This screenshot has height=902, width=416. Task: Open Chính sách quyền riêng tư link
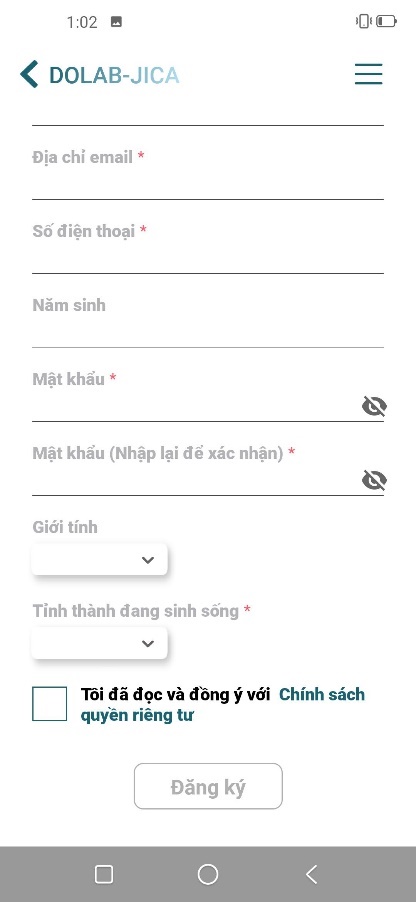(x=223, y=705)
